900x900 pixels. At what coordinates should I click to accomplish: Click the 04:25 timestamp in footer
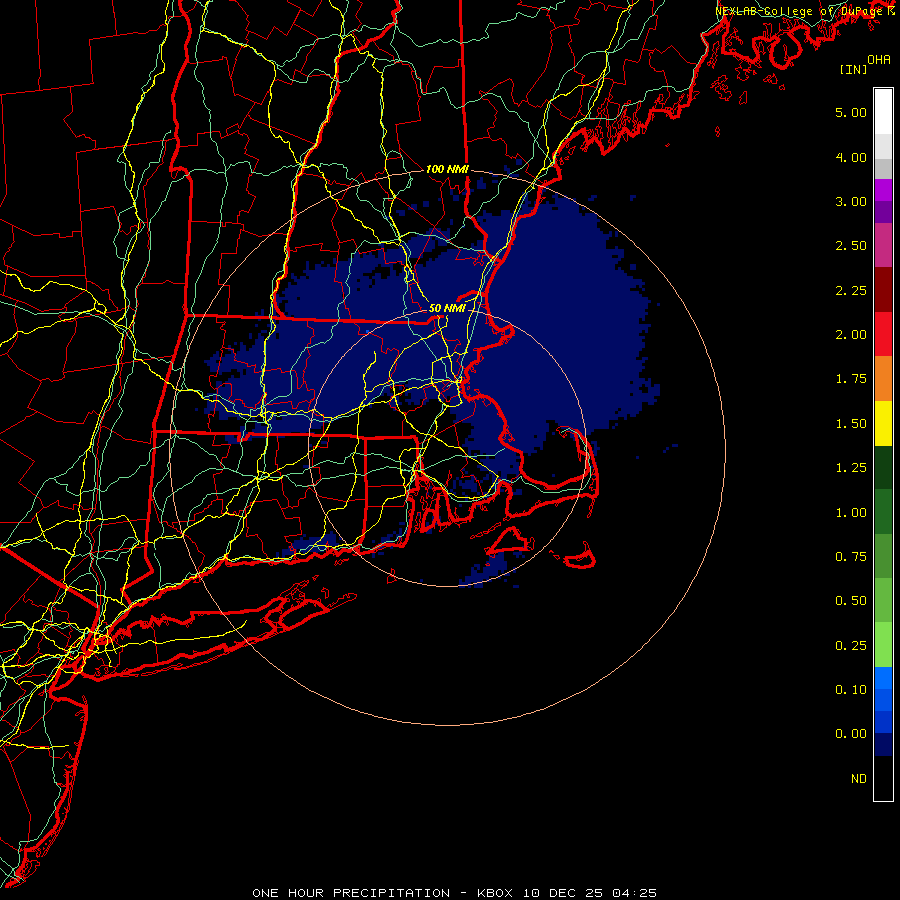(x=634, y=893)
